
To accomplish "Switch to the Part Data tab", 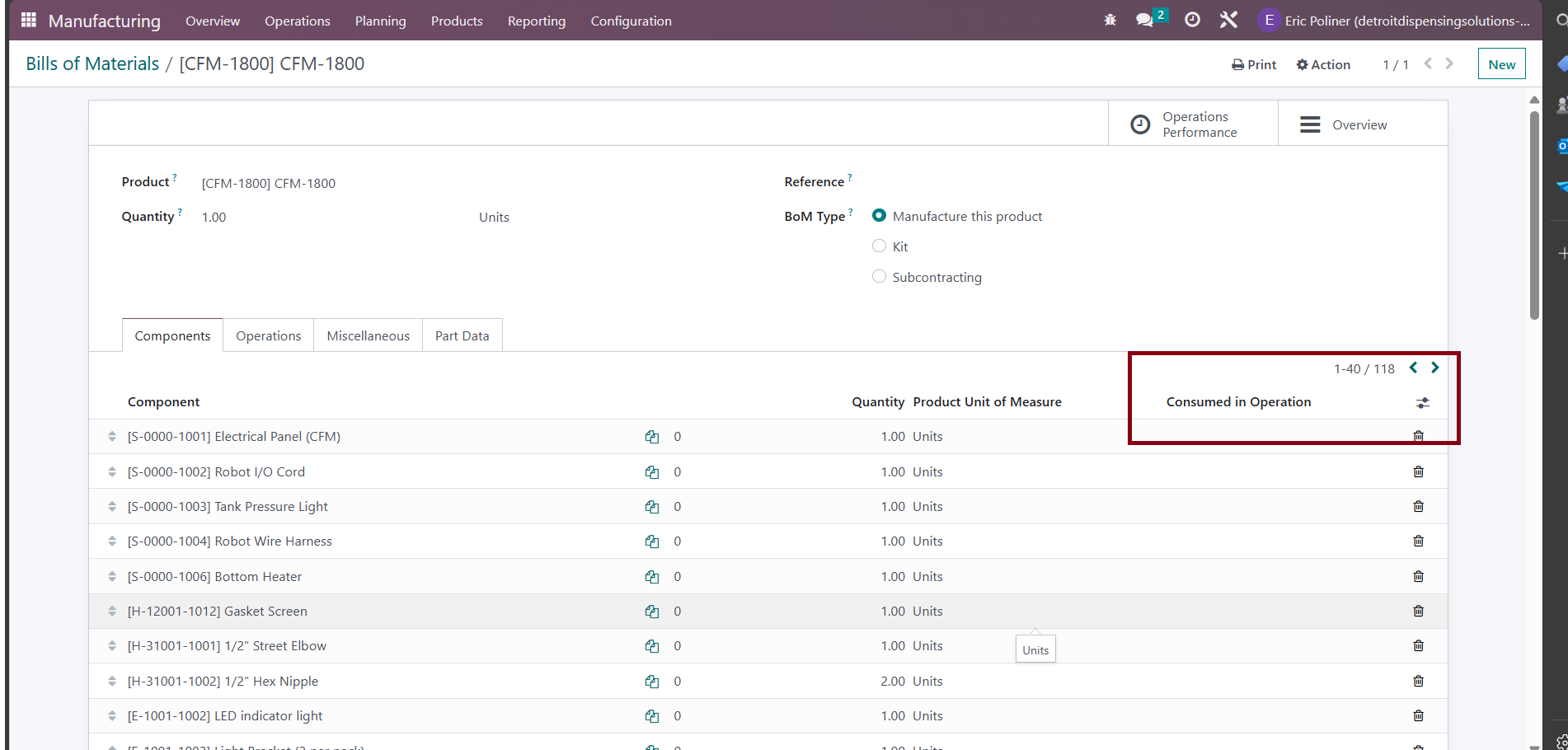I will 462,335.
